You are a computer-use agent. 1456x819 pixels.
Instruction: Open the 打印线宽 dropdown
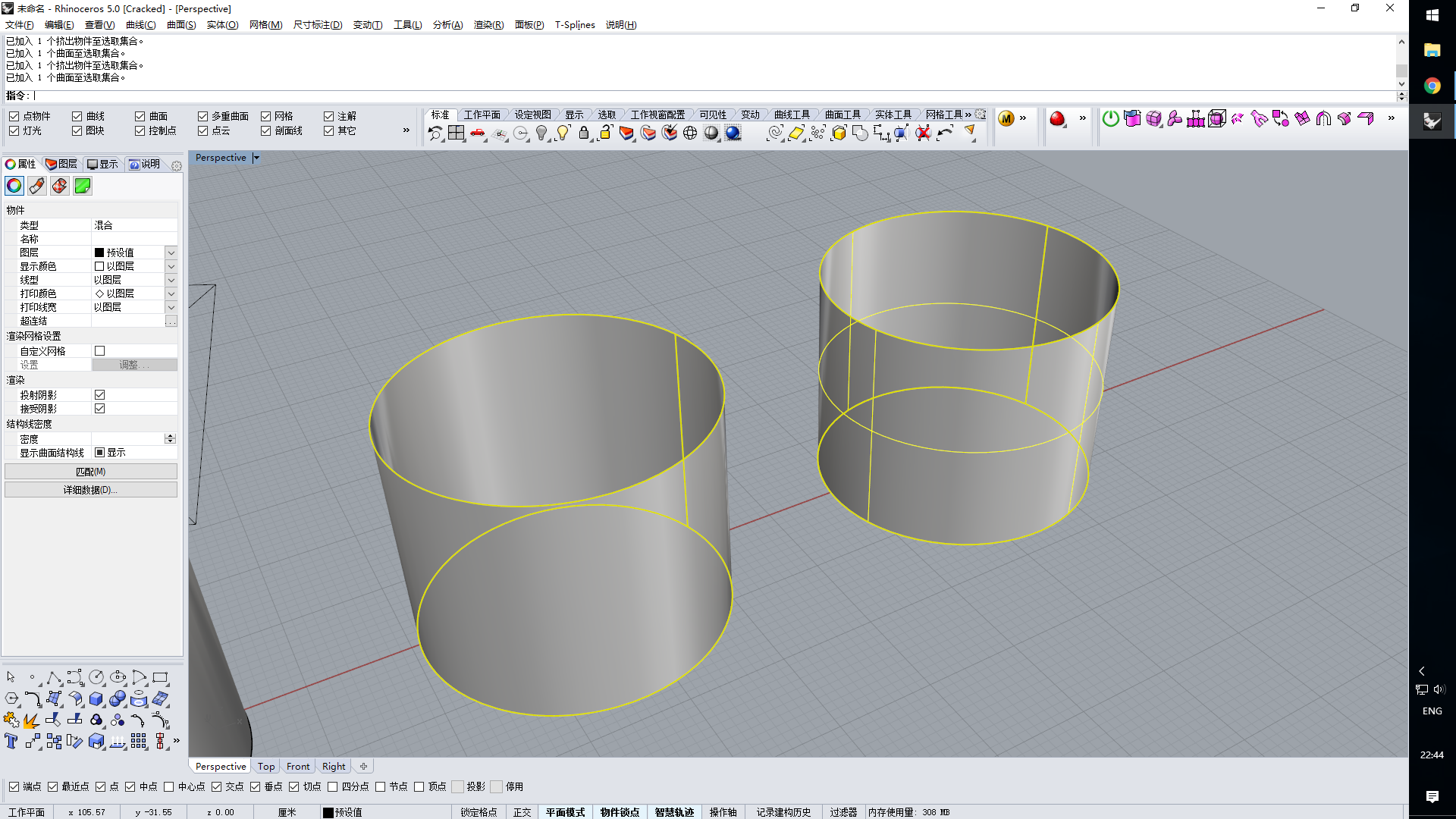pos(171,307)
